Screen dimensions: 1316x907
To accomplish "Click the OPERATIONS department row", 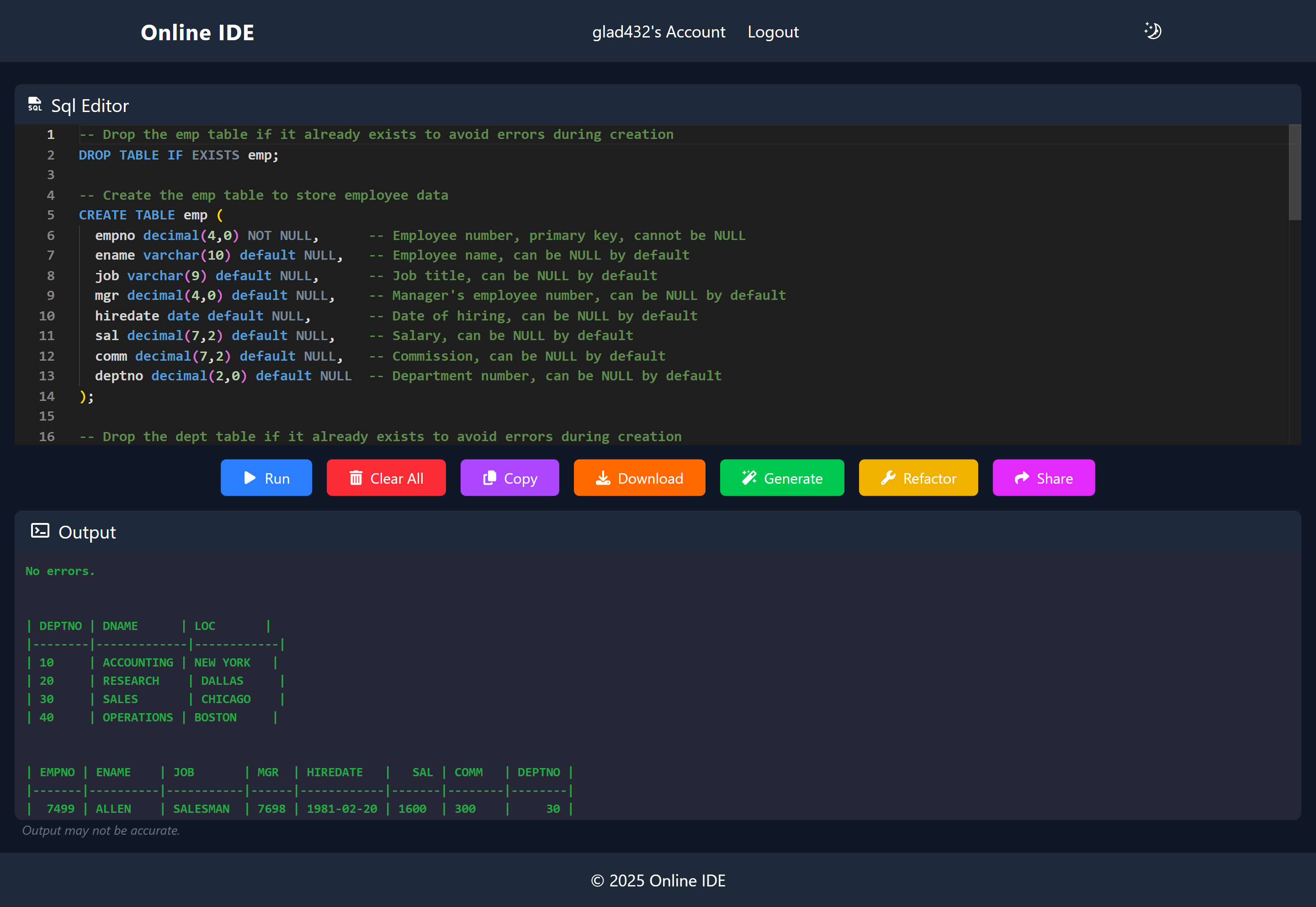I will [152, 717].
